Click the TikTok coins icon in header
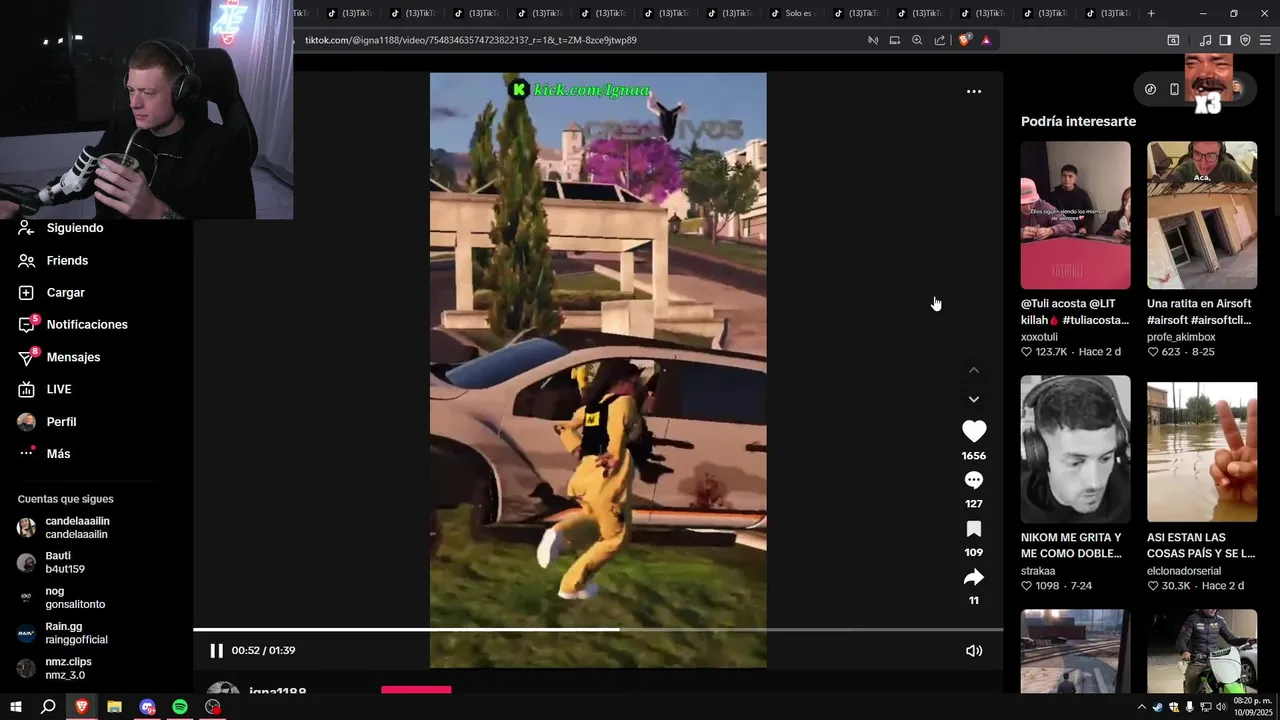 1150,89
